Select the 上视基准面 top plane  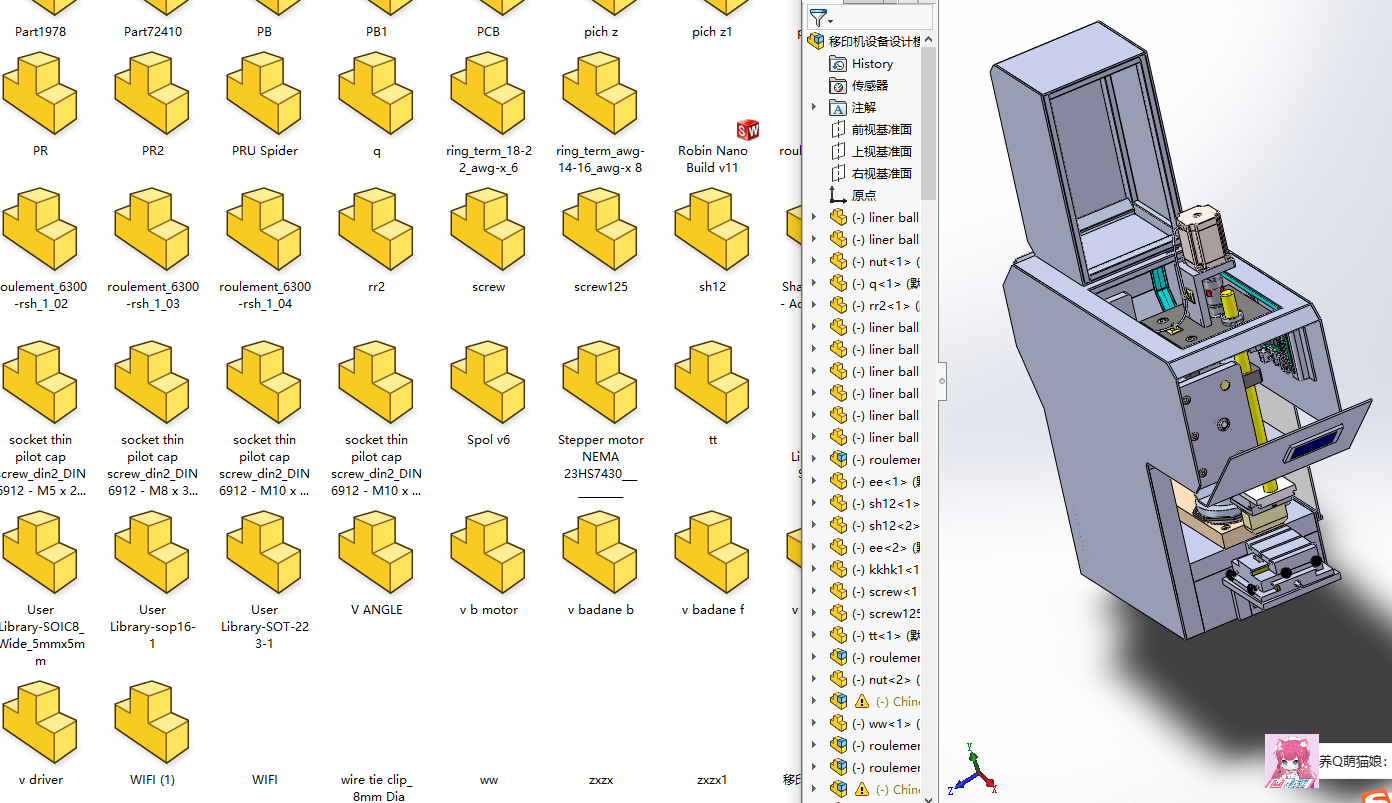coord(881,152)
